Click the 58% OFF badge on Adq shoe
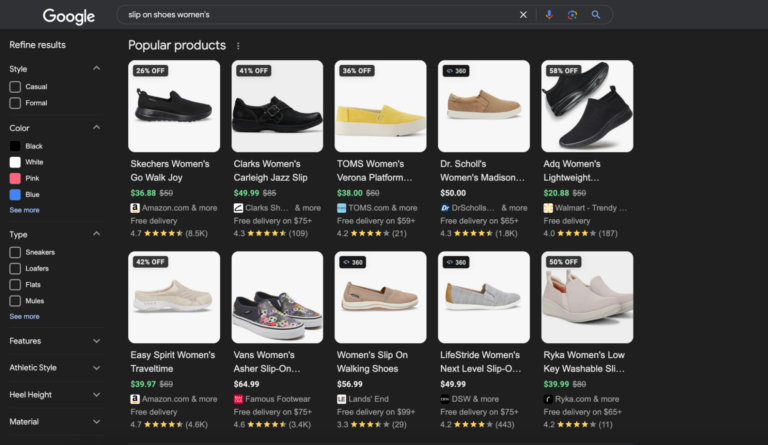 tap(563, 71)
